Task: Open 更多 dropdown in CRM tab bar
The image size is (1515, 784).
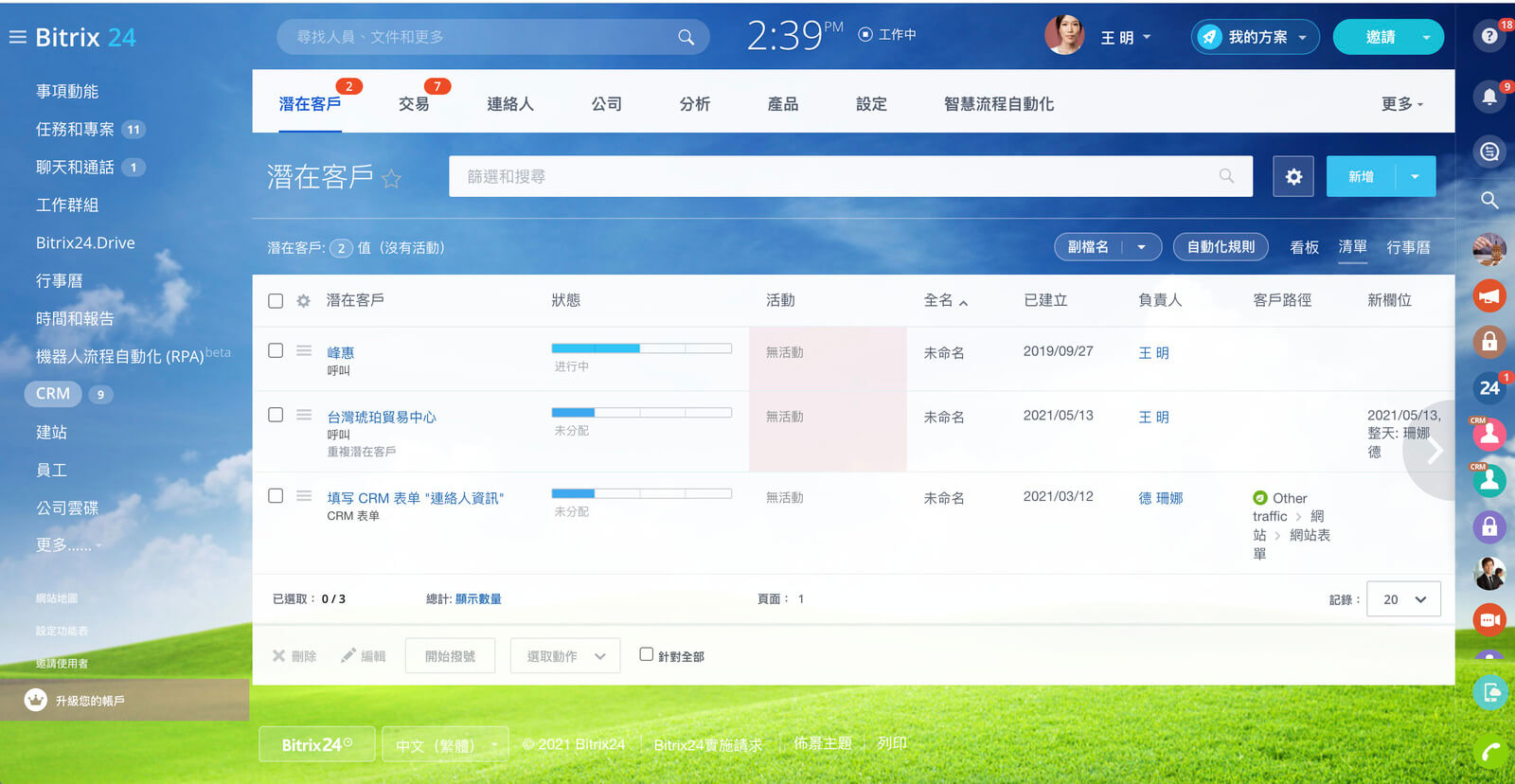Action: coord(1402,104)
